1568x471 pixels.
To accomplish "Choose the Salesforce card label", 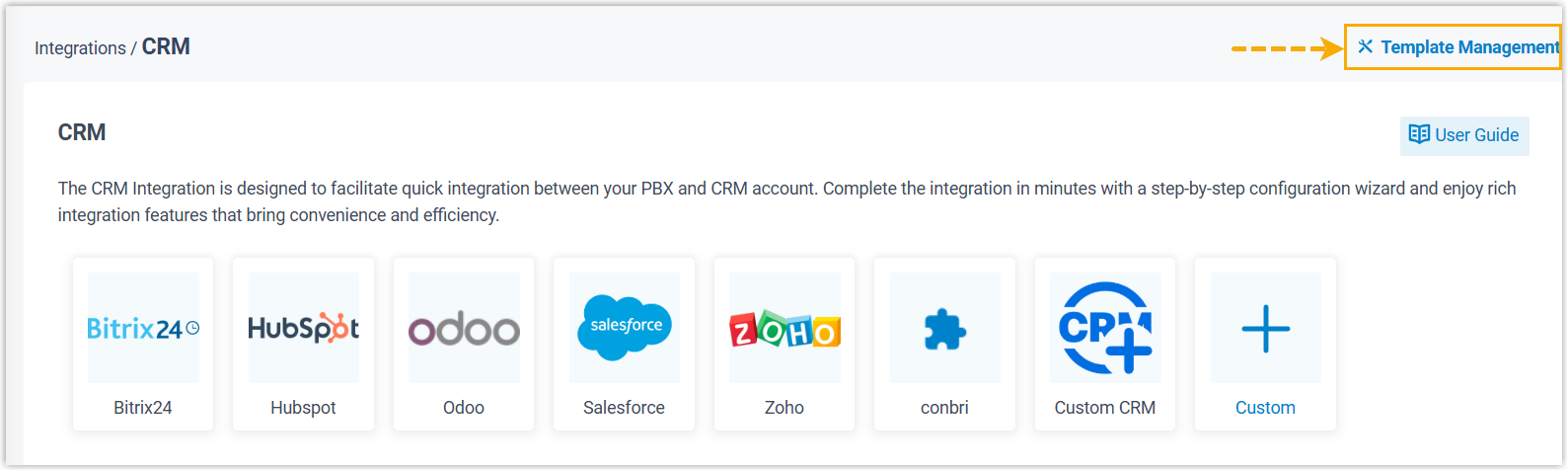I will [625, 408].
